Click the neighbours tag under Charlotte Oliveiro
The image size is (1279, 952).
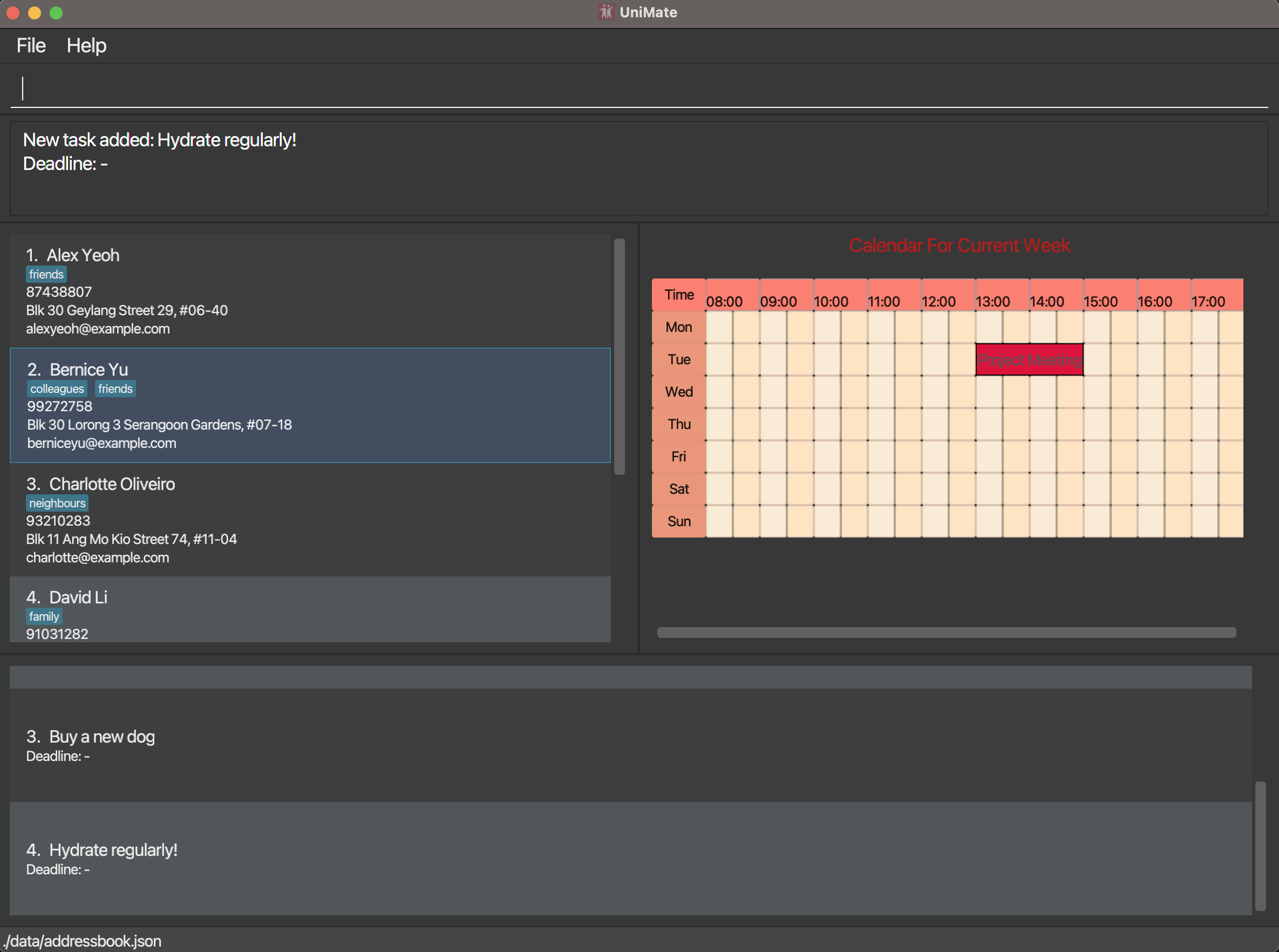coord(57,503)
